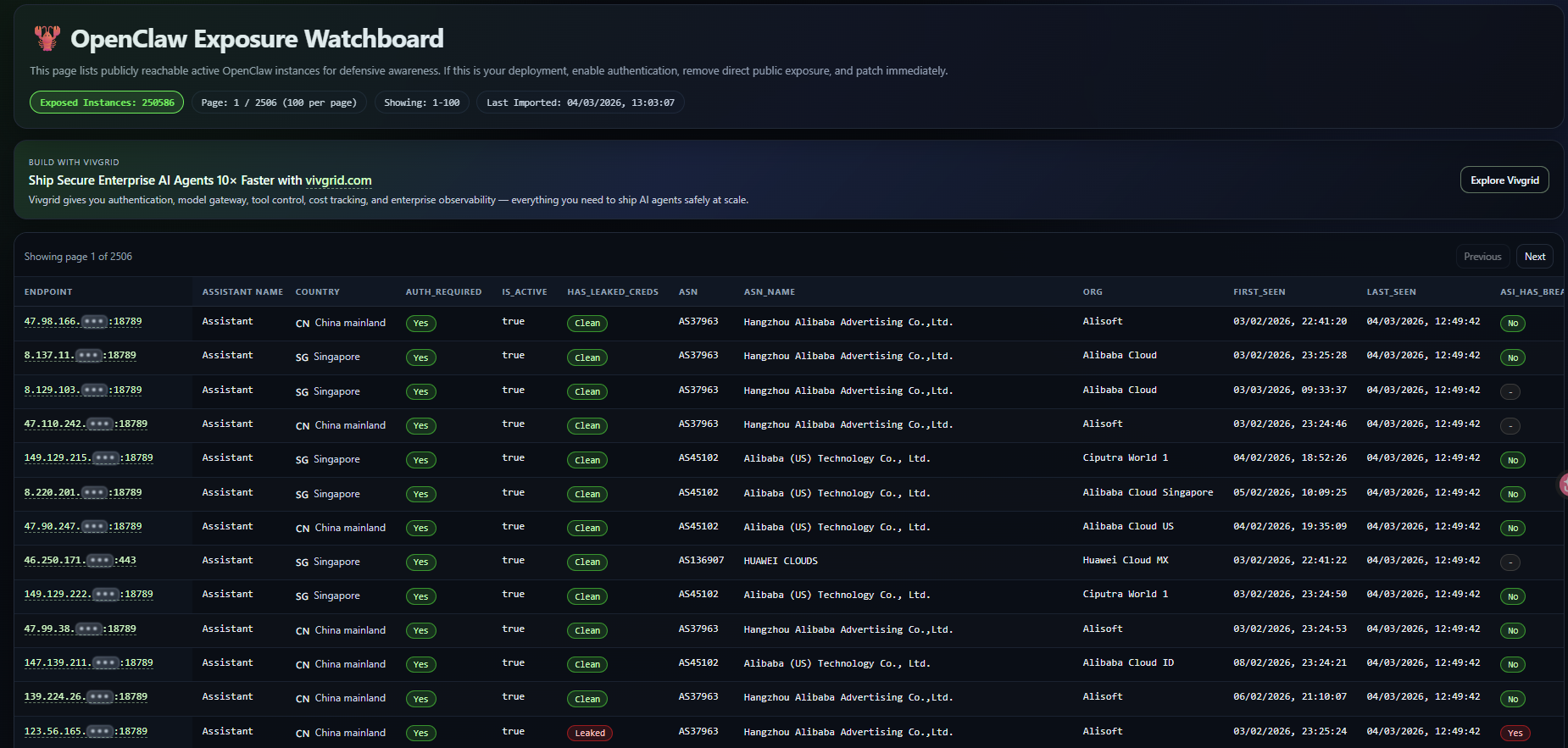
Task: Open endpoint 149.129.222 on port 18789
Action: [x=88, y=595]
